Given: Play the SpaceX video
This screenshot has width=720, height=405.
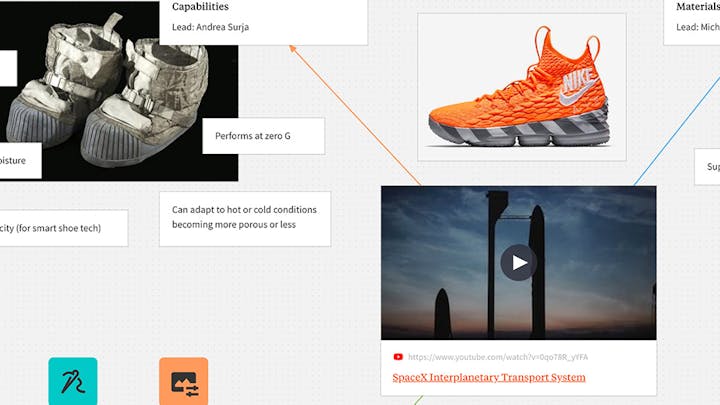Looking at the screenshot, I should (518, 263).
